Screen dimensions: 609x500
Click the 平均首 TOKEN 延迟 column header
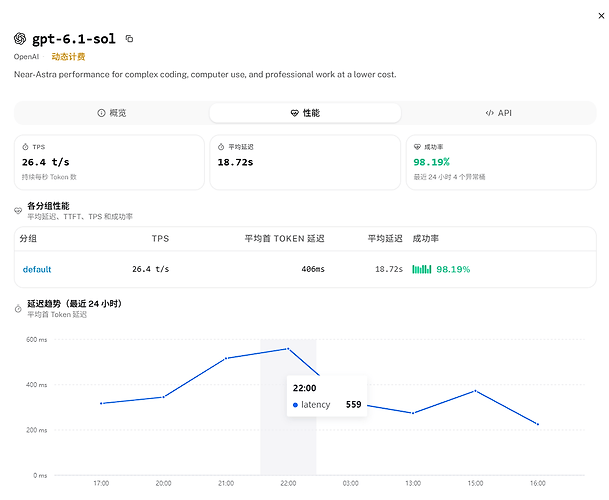(x=284, y=239)
